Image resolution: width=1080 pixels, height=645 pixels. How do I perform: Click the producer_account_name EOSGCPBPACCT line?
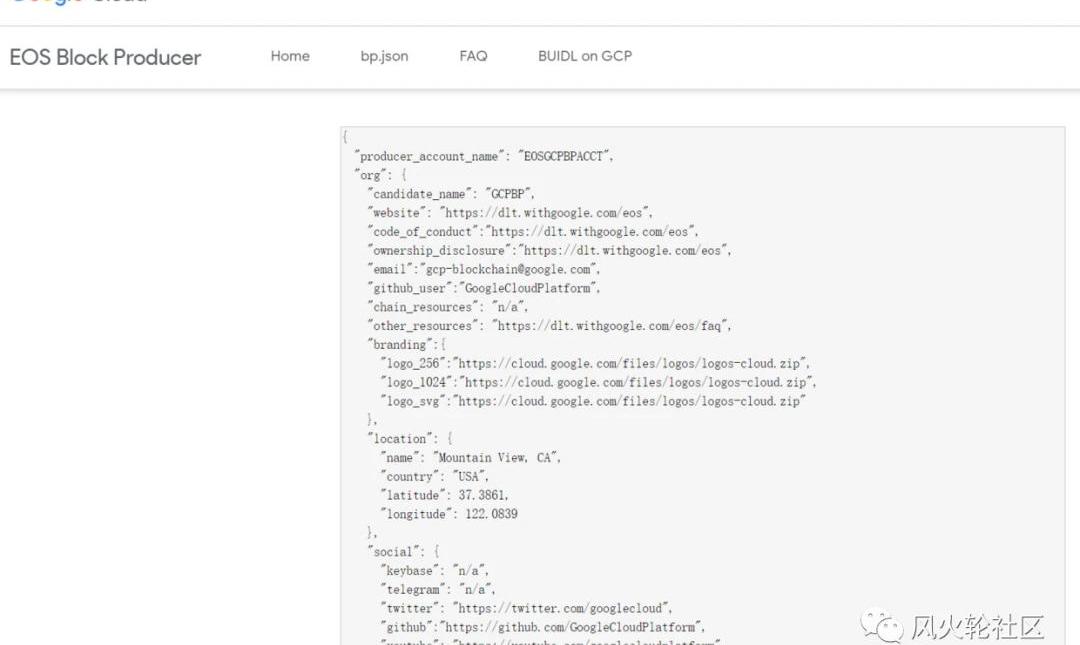(484, 156)
